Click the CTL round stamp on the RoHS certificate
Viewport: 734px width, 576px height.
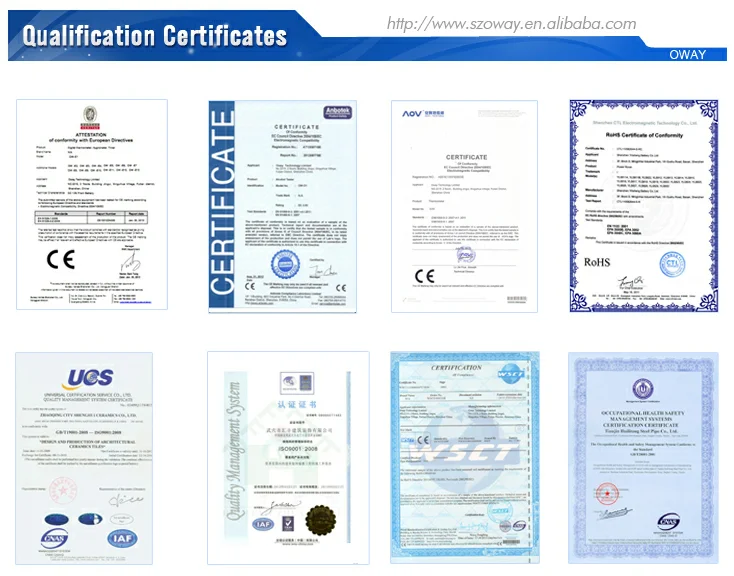pos(672,264)
